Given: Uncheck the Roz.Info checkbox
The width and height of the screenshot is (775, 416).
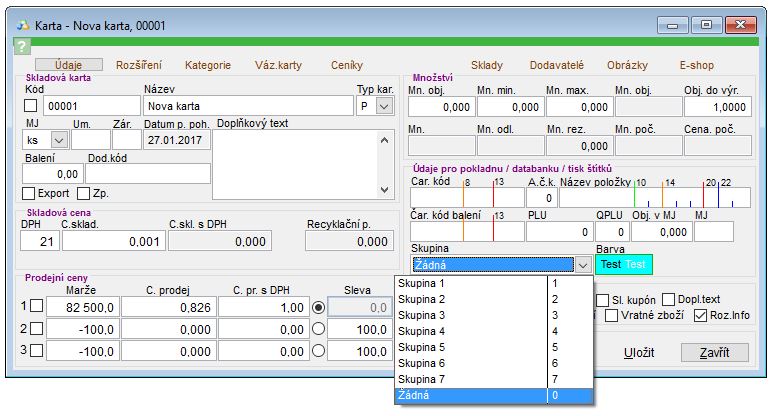Looking at the screenshot, I should point(699,316).
